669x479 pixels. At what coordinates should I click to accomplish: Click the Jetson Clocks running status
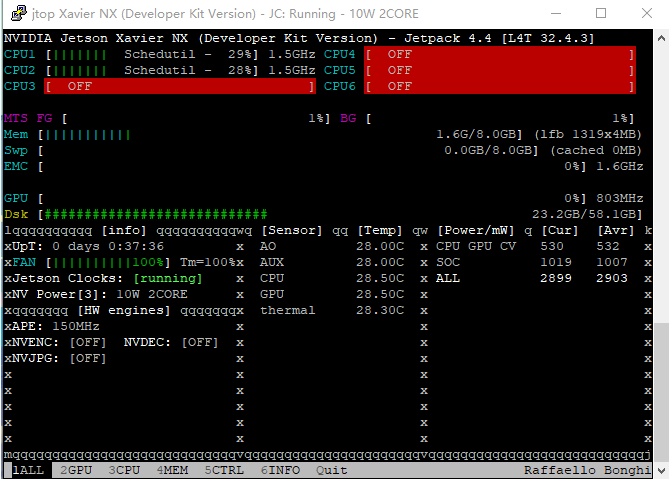(168, 279)
